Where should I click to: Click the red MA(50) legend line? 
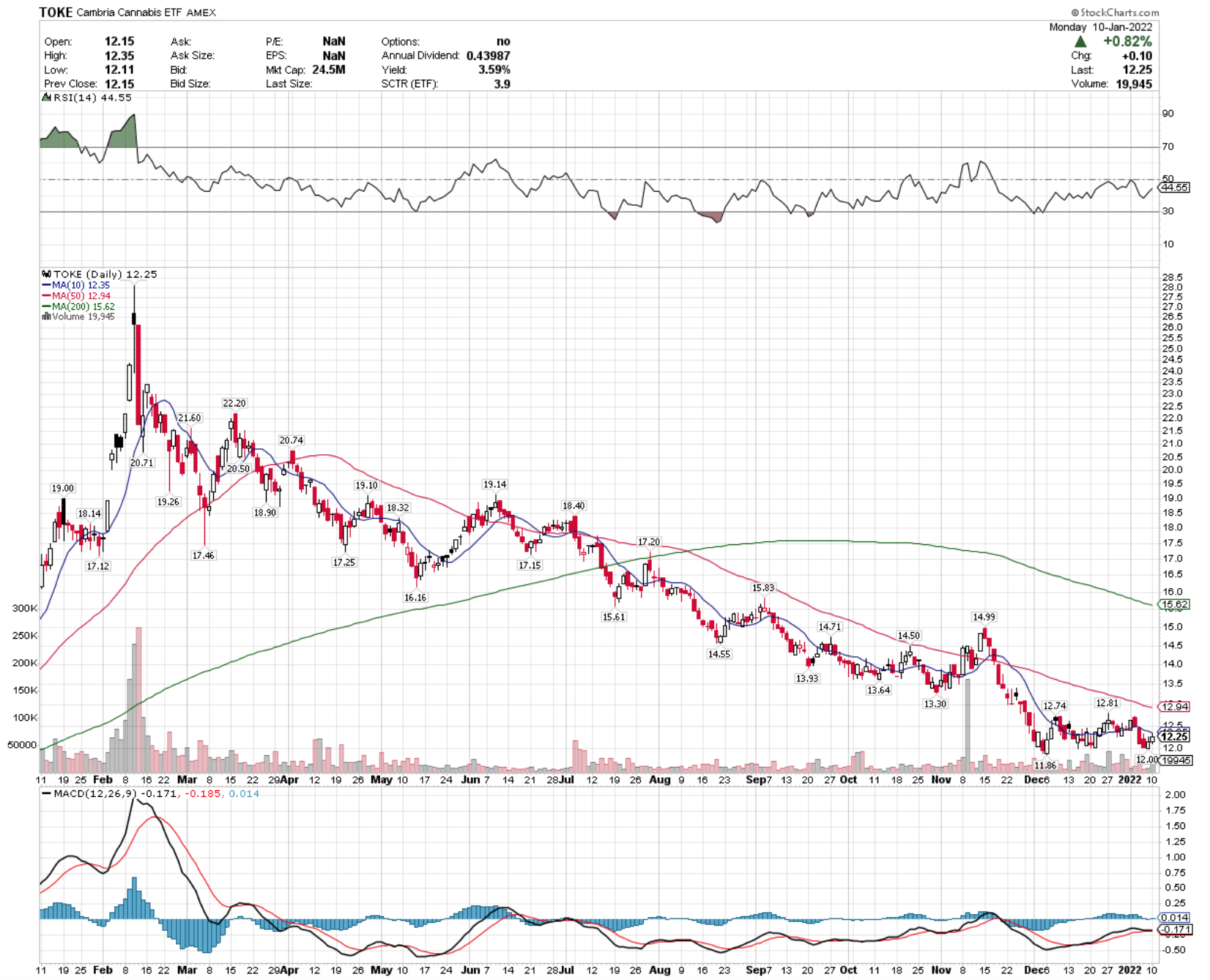tap(46, 296)
